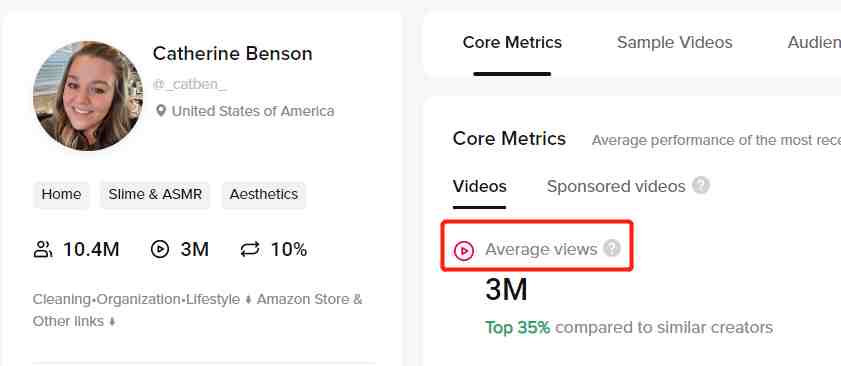Click the followers icon beside 10.4M

(x=43, y=250)
